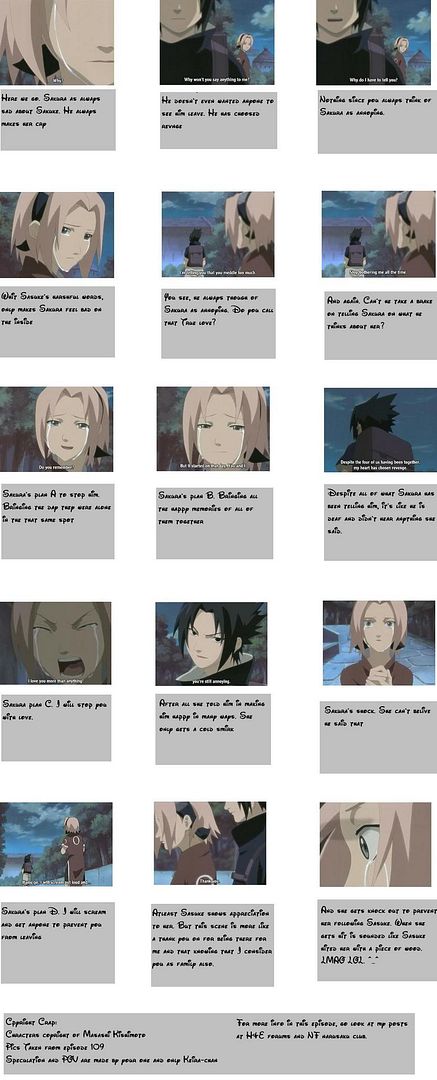The width and height of the screenshot is (437, 1080).
Task: Open the "Stop bothering me all the time" frame
Action: [x=378, y=234]
